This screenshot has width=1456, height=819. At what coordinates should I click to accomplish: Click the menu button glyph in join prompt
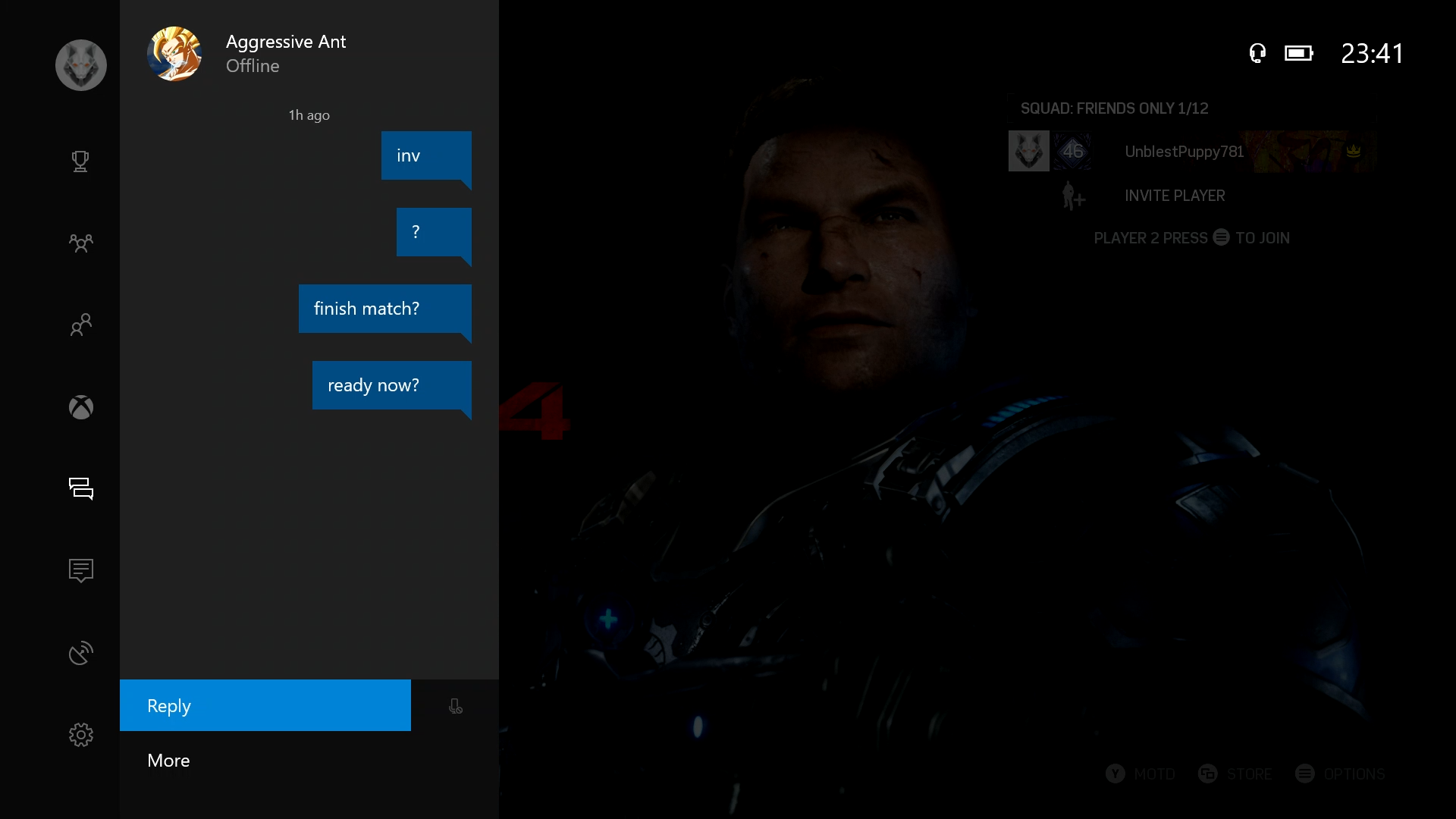point(1221,237)
